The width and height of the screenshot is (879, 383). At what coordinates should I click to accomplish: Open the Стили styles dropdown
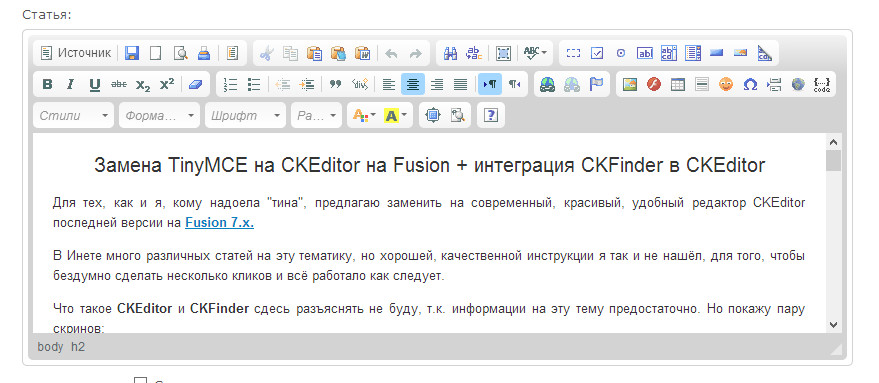73,115
